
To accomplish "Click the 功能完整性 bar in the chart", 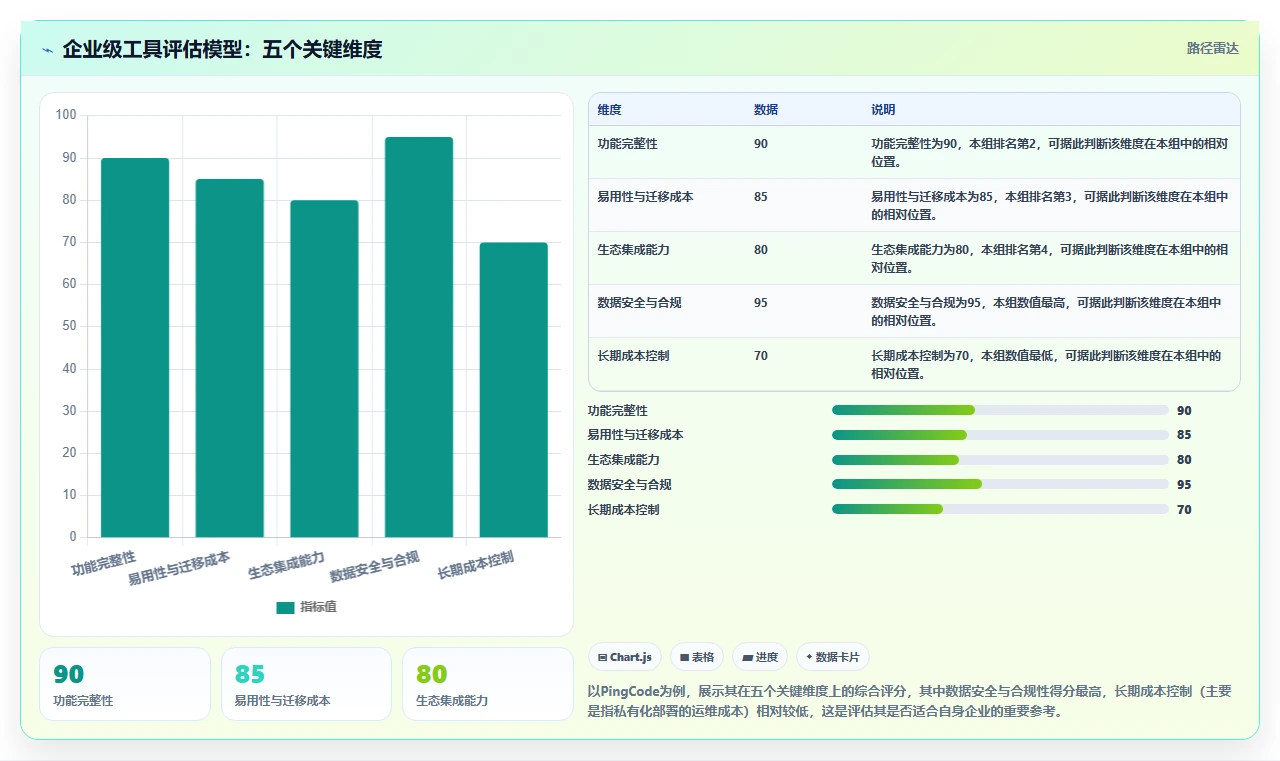I will [x=135, y=347].
